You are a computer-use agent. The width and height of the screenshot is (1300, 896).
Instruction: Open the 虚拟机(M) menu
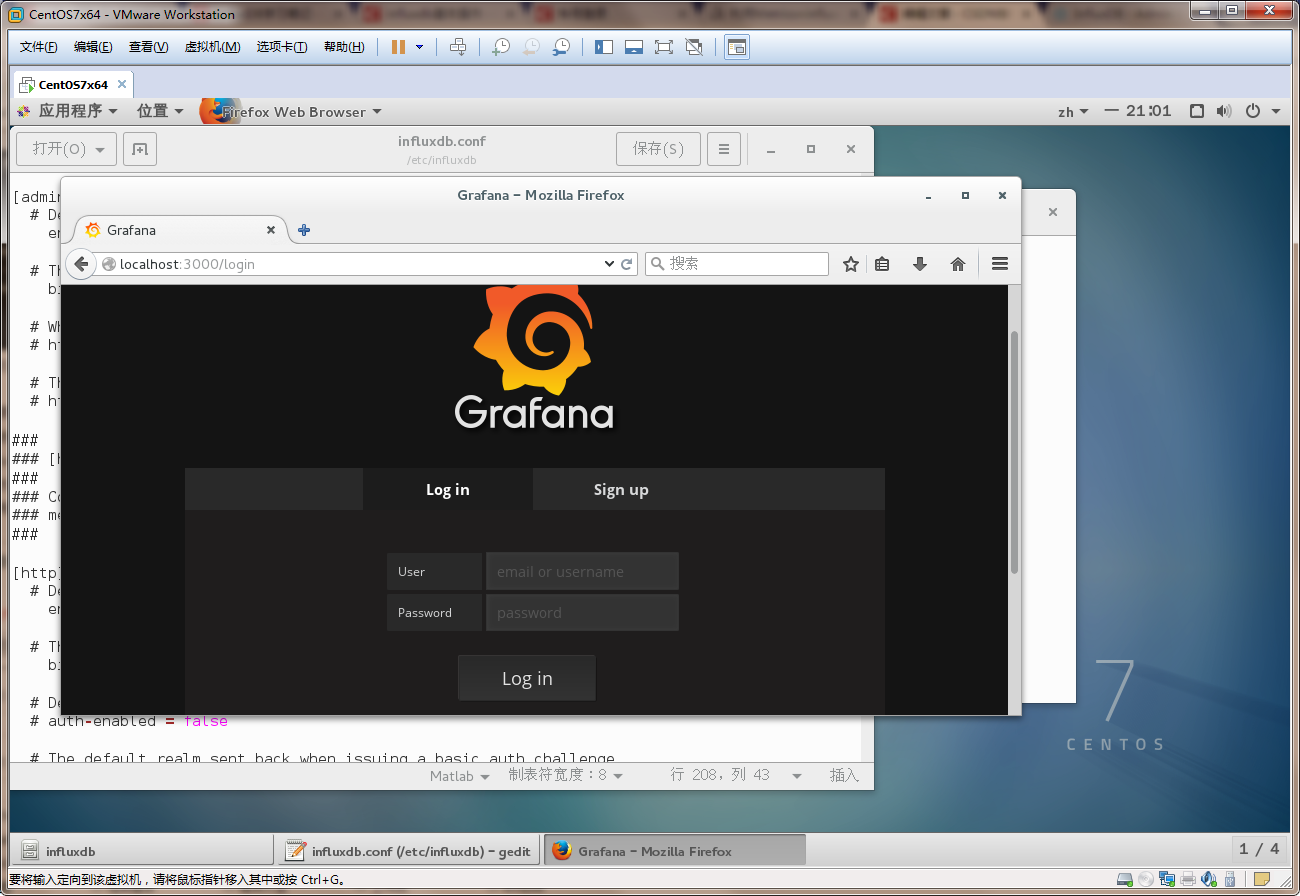point(212,47)
